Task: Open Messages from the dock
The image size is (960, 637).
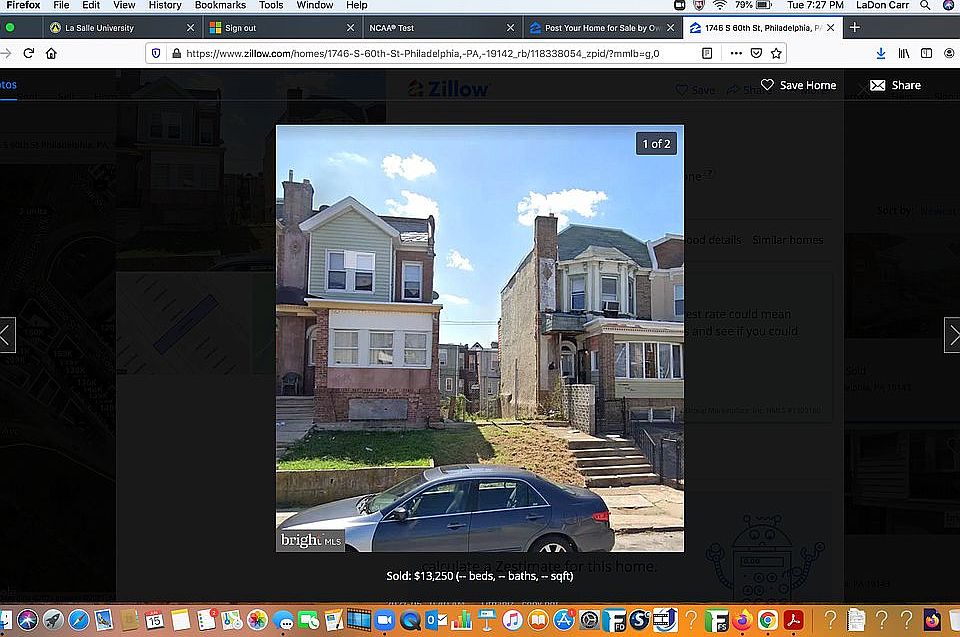Action: (283, 621)
